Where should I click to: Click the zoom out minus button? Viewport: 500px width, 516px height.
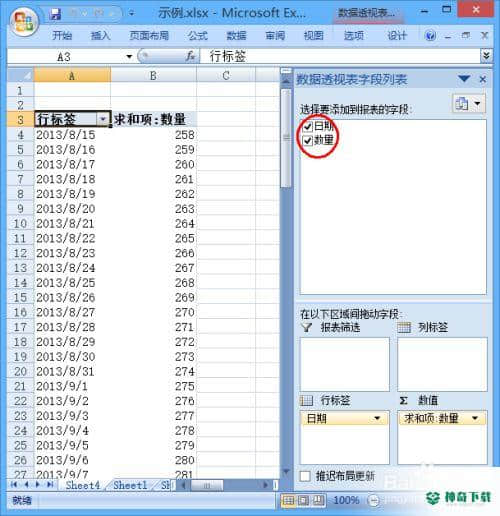click(x=373, y=500)
